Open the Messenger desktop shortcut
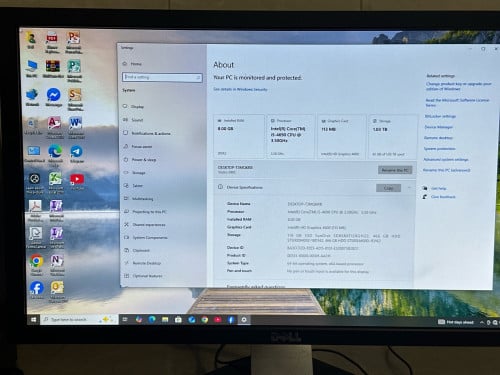The image size is (500, 375). (x=53, y=97)
